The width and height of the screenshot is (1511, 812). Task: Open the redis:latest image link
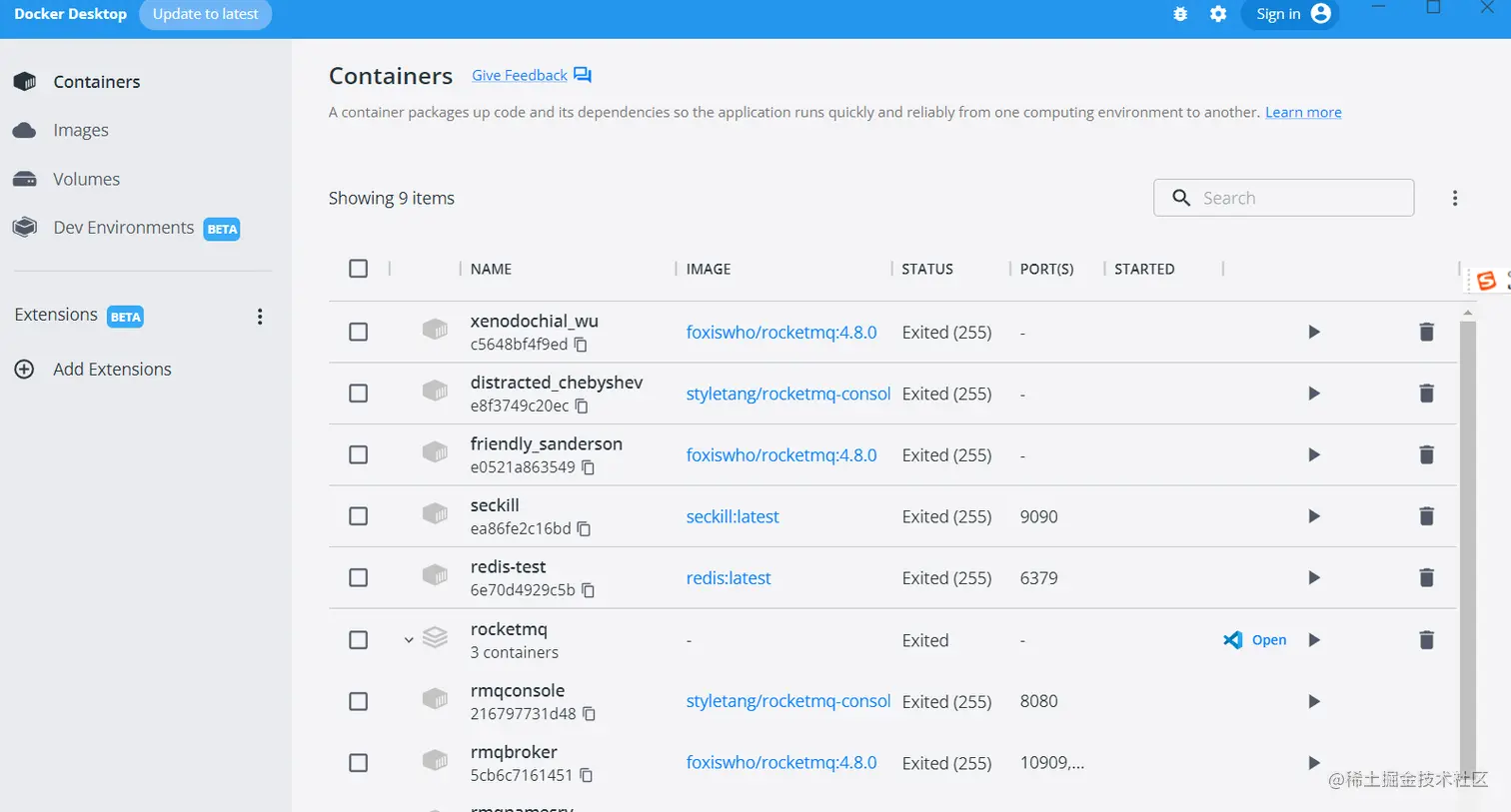tap(729, 577)
